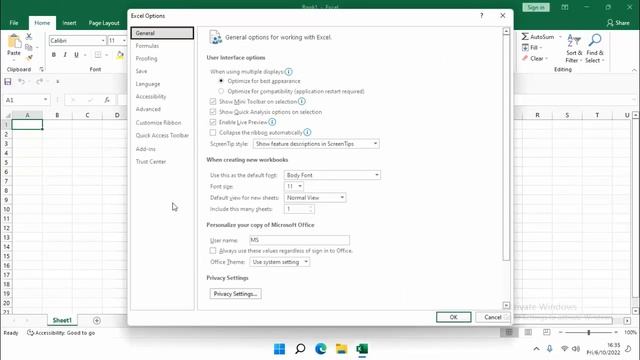Open Windows Start menu

click(x=280, y=349)
